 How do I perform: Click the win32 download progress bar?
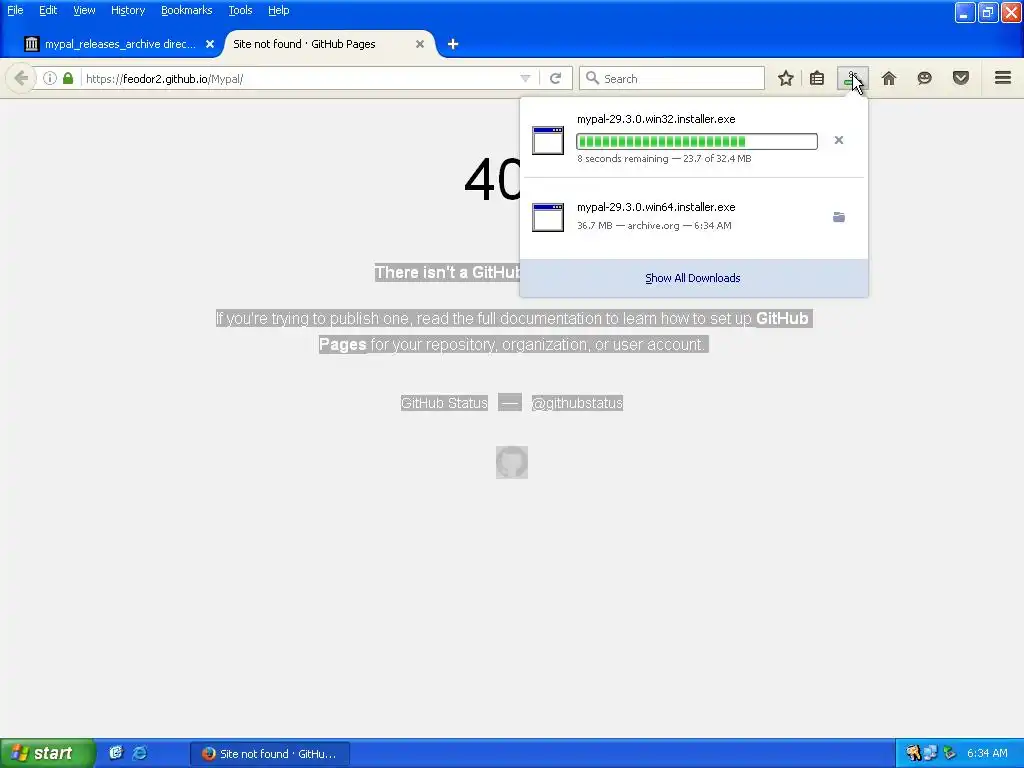pyautogui.click(x=697, y=142)
